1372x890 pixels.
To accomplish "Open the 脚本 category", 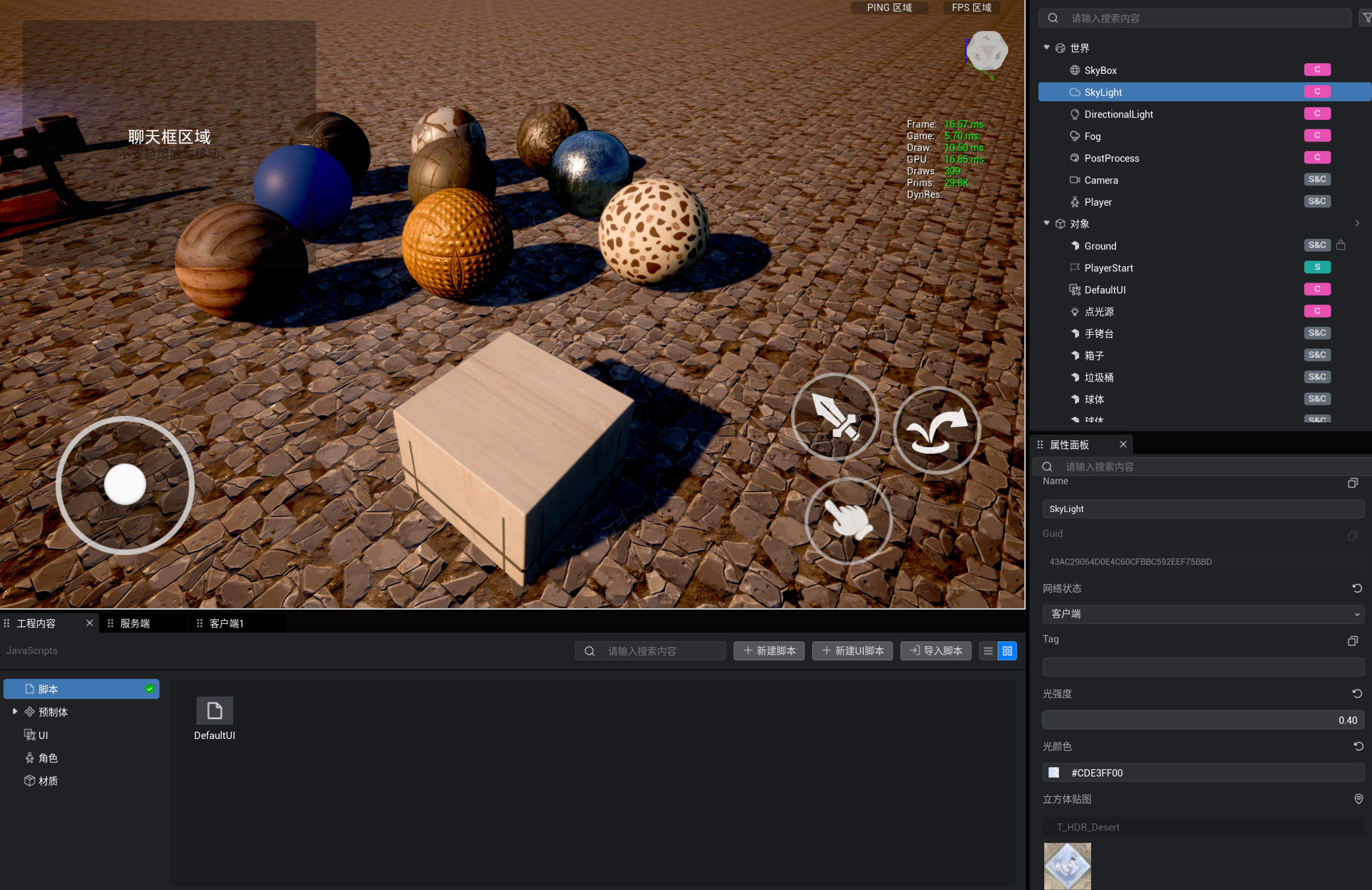I will [81, 689].
